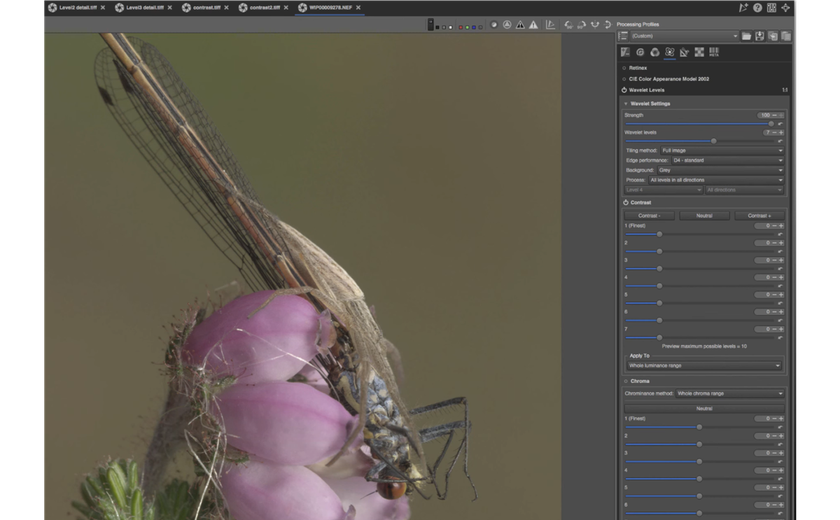Open the Raw tools tab icon
This screenshot has width=840, height=520.
pos(699,52)
